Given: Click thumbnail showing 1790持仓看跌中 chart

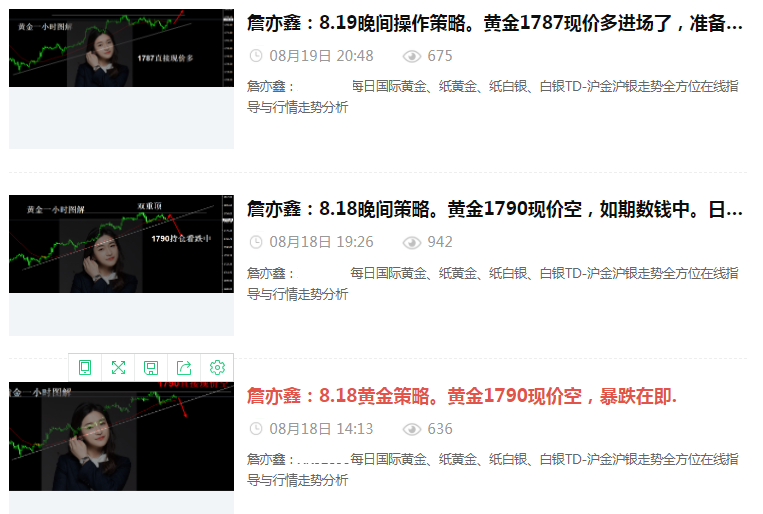Looking at the screenshot, I should pos(121,244).
